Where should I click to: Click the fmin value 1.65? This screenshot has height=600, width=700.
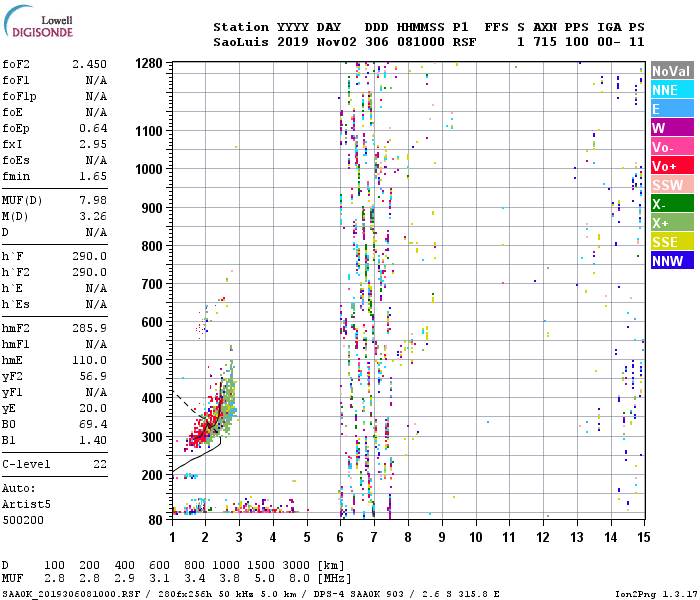pos(93,176)
